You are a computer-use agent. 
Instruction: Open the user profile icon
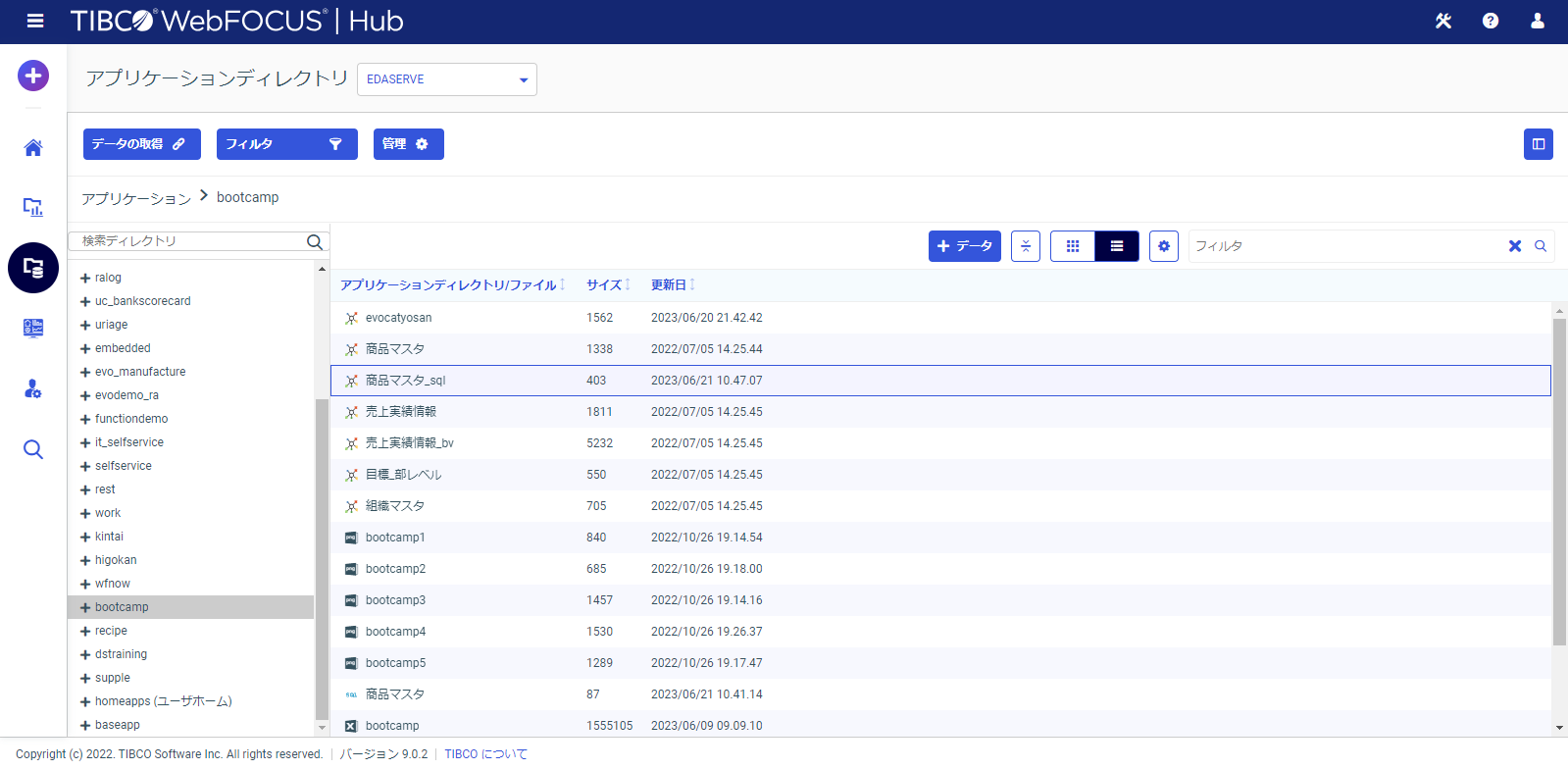[1537, 21]
